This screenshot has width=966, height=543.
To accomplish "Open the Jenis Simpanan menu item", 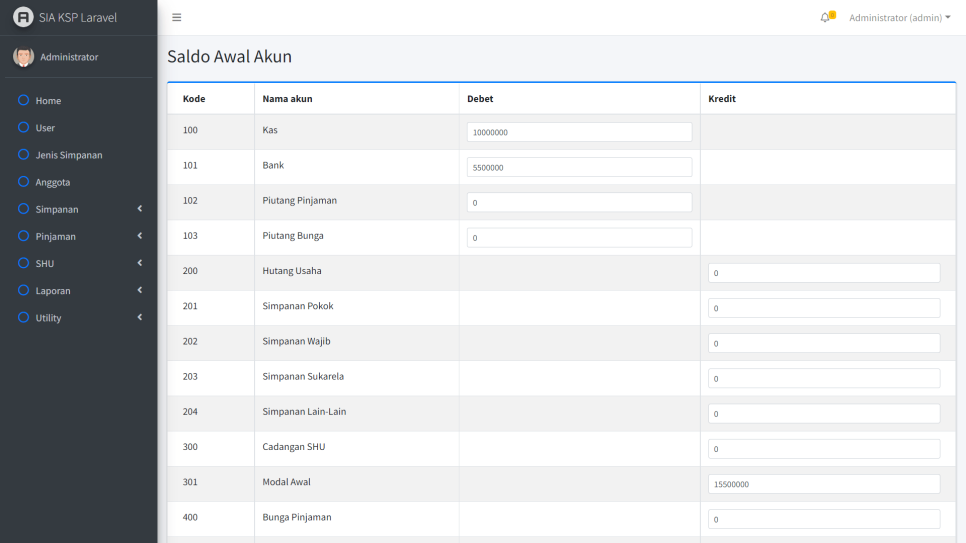I will 69,155.
